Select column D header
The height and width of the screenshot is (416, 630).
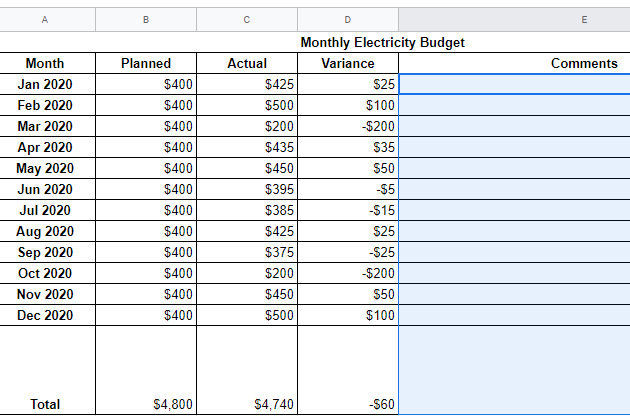tap(348, 19)
